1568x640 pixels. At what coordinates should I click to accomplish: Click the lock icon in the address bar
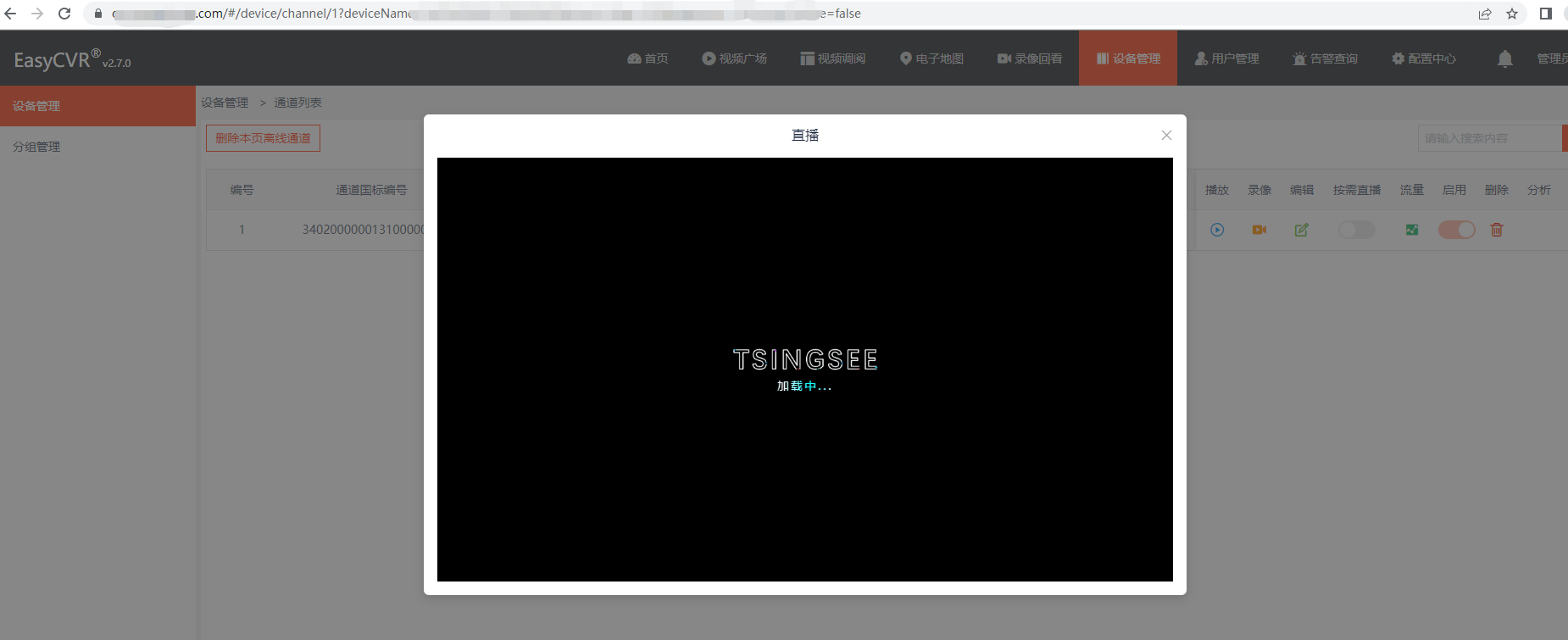[98, 14]
